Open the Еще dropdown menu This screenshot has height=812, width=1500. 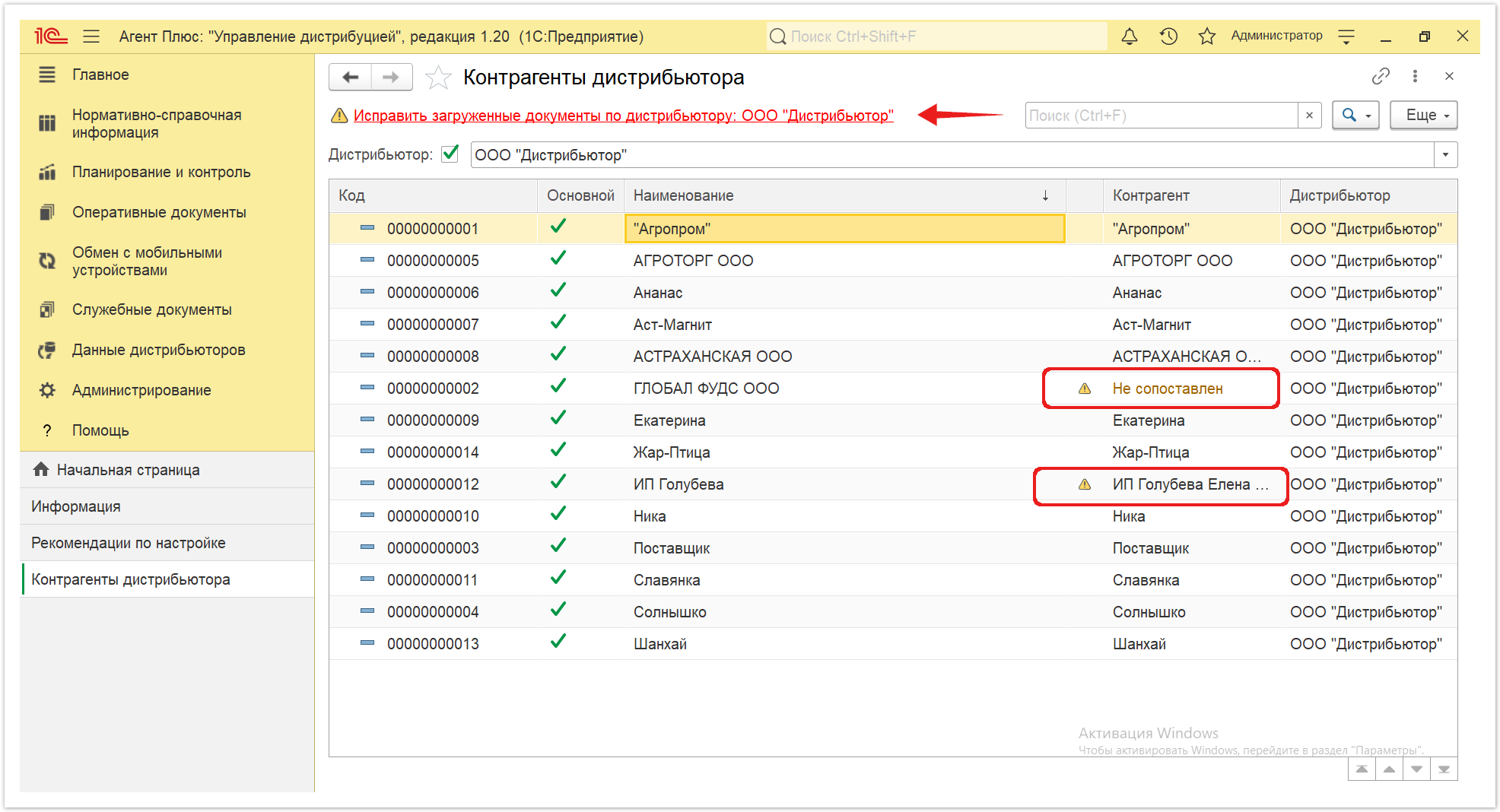click(1424, 116)
